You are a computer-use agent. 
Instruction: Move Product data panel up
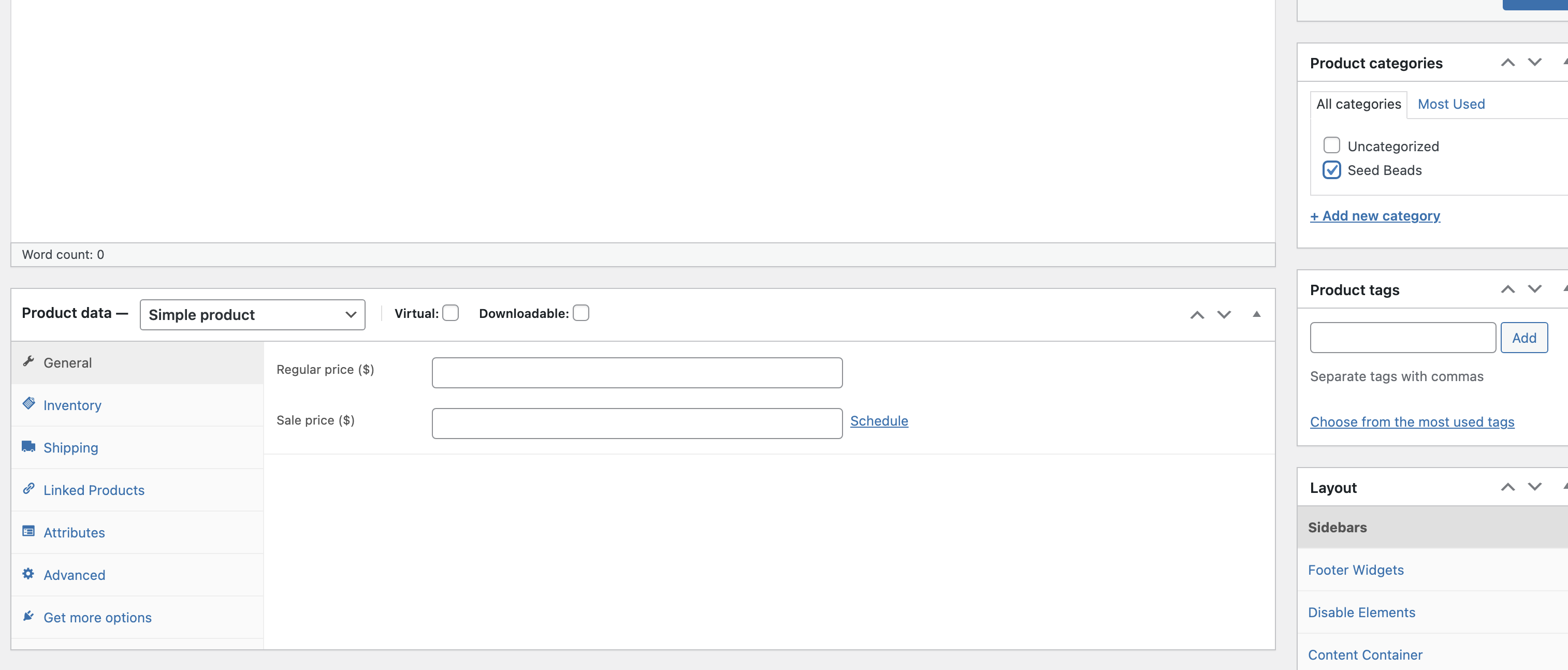point(1197,315)
